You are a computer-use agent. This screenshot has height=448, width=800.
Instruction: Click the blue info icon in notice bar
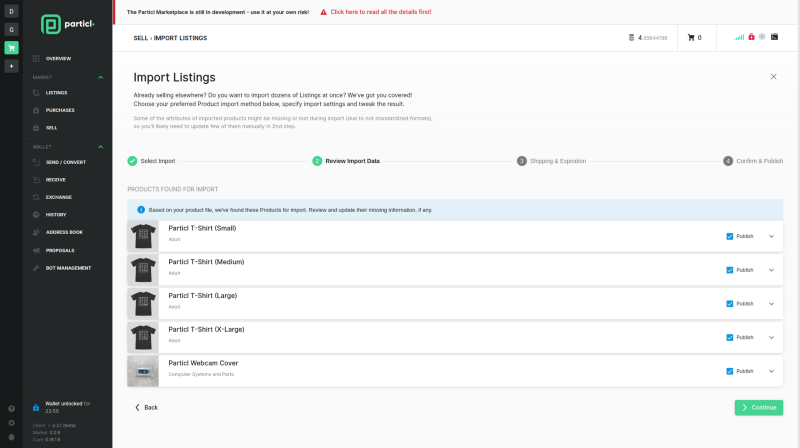141,210
